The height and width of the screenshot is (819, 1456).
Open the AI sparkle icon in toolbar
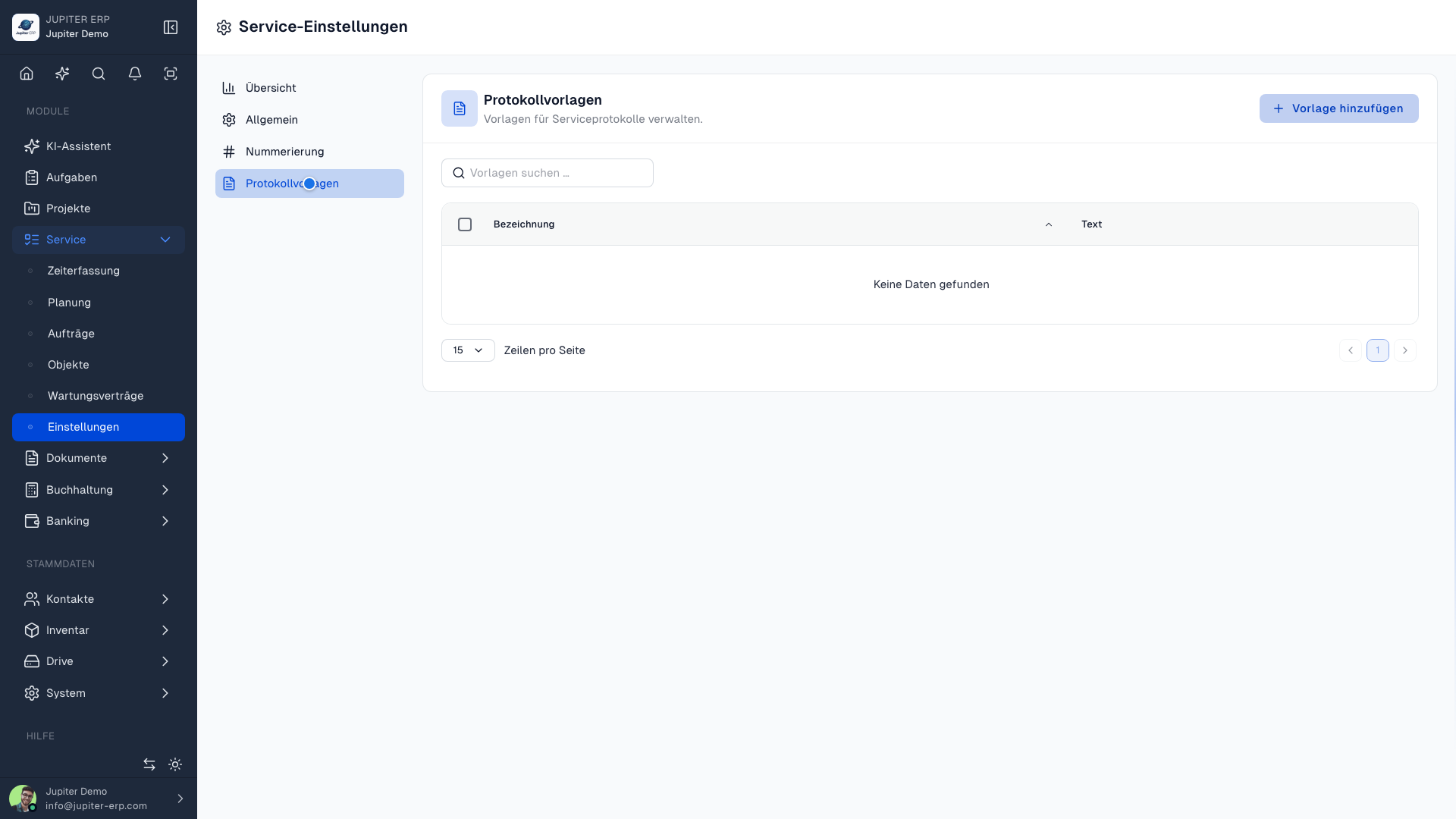[62, 74]
